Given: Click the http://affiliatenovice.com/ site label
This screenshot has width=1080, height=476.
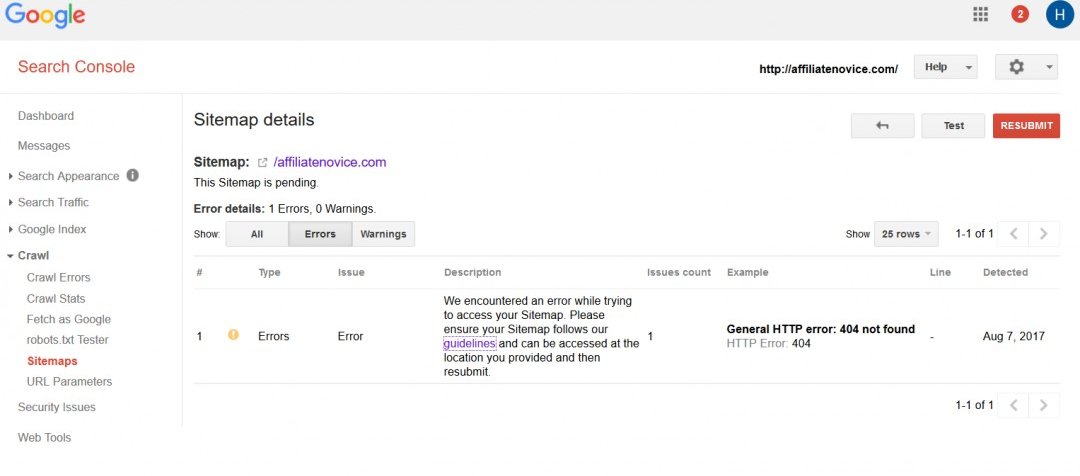Looking at the screenshot, I should point(829,69).
